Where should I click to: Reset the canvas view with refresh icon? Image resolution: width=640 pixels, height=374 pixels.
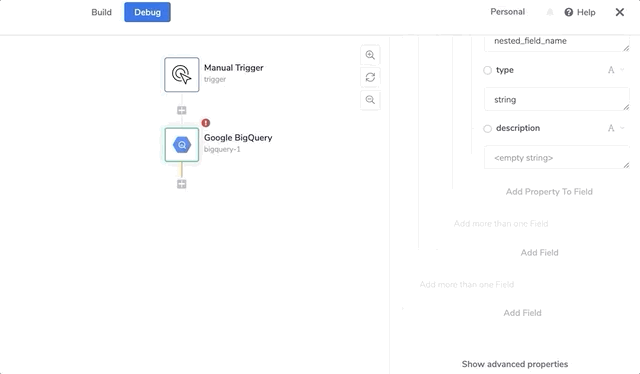click(x=370, y=77)
